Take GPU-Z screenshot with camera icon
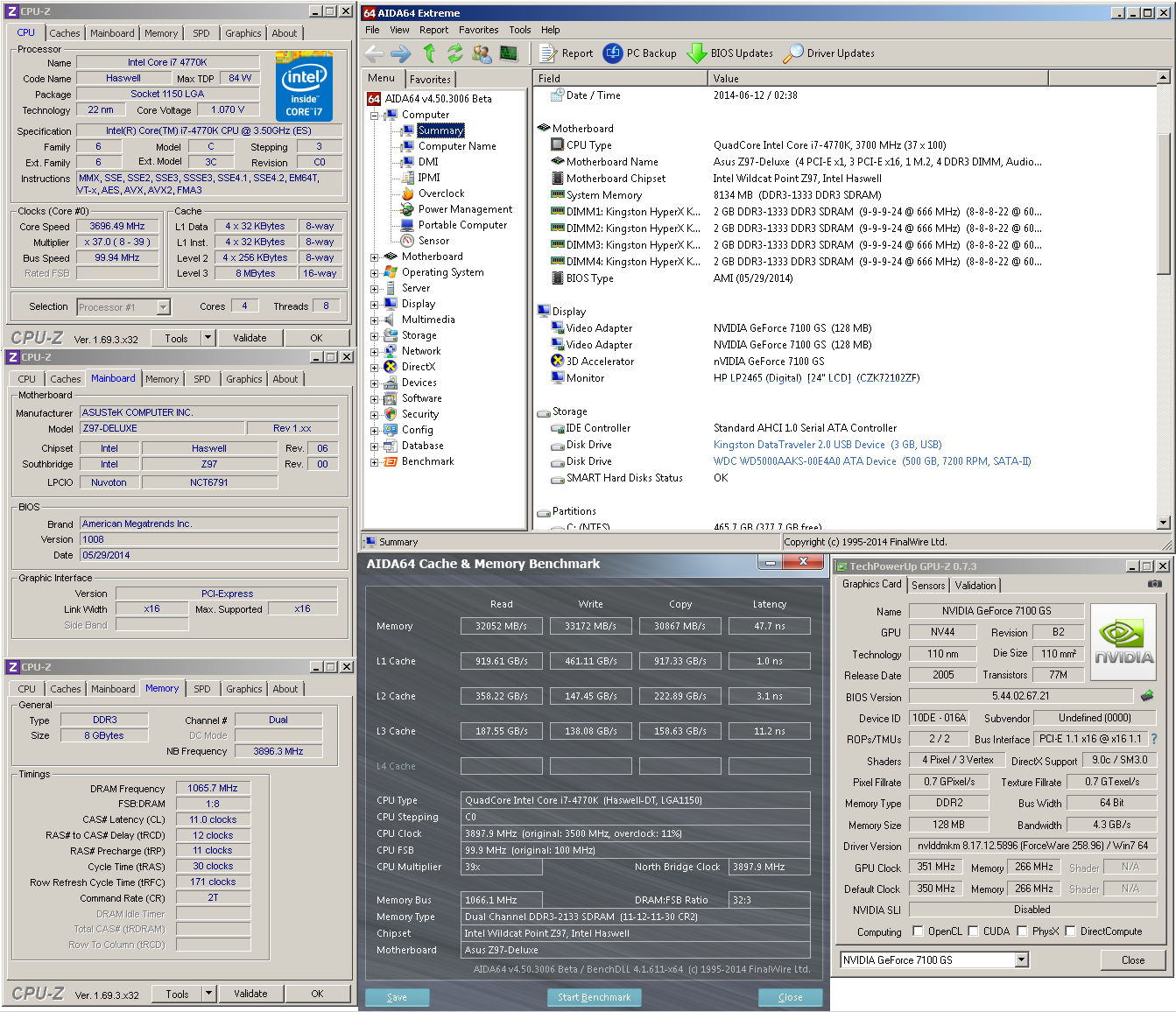Viewport: 1176px width, 1012px height. 1155,584
